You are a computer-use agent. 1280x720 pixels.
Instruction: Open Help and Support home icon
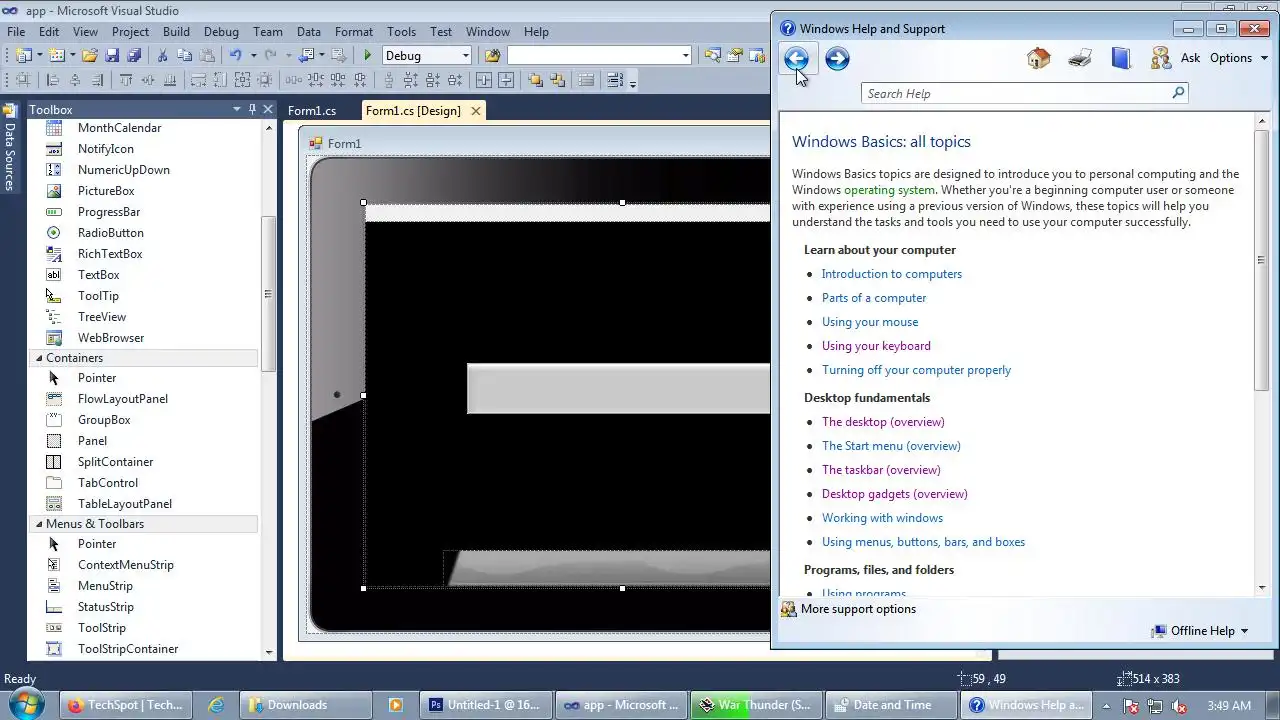point(1039,58)
